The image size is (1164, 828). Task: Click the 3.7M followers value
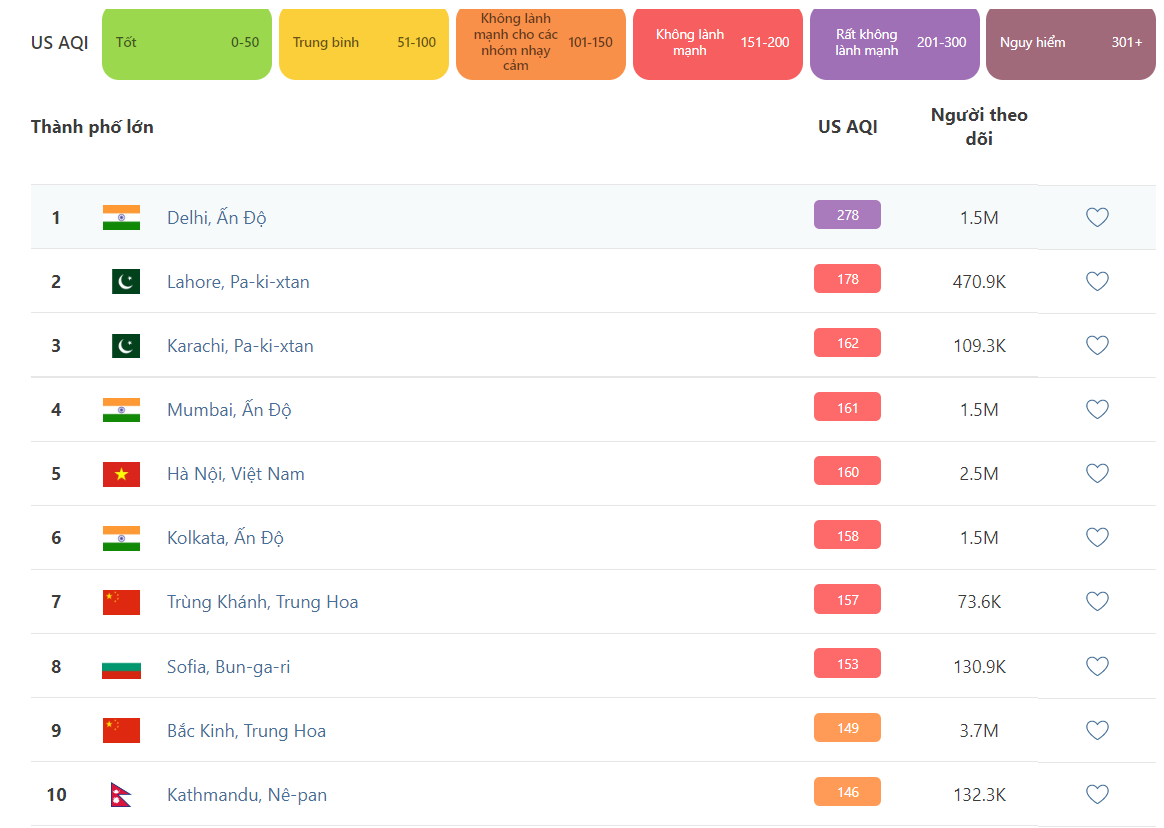click(x=978, y=731)
